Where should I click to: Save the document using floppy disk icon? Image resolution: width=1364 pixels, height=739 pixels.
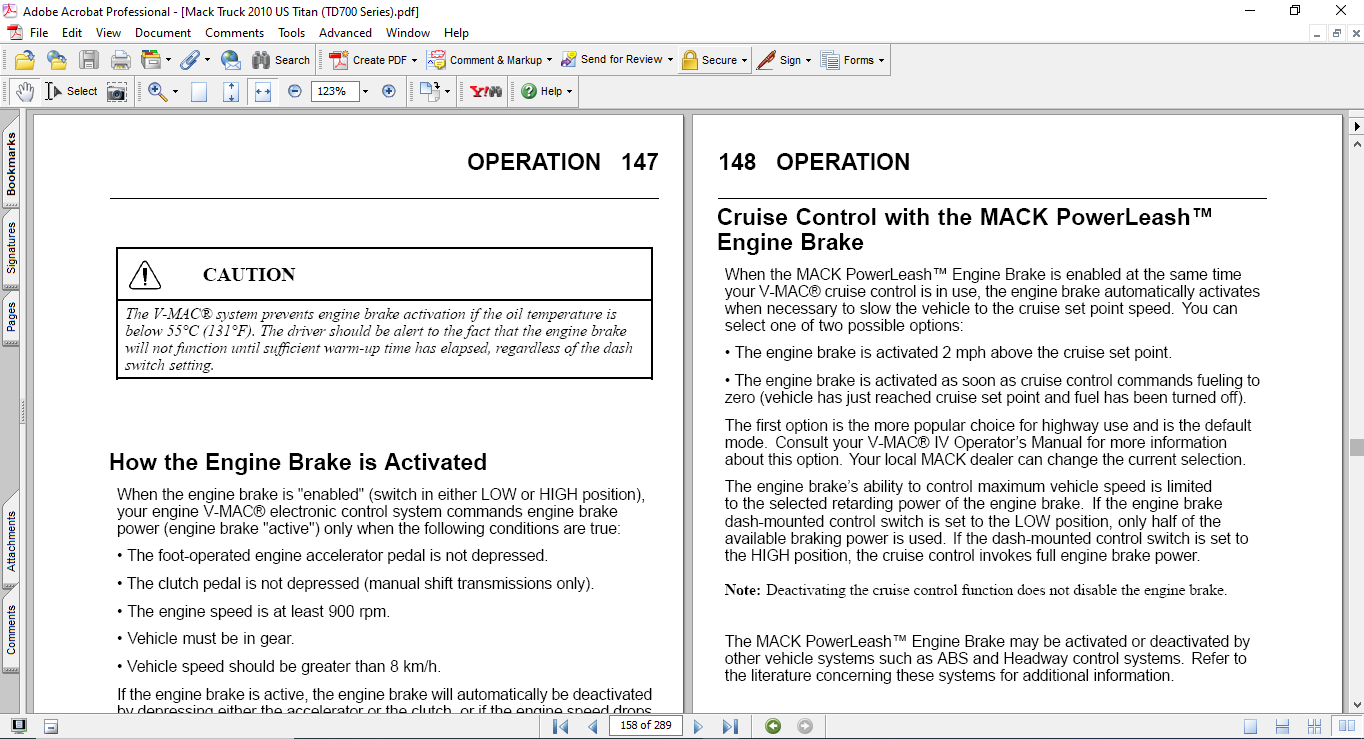(x=89, y=60)
